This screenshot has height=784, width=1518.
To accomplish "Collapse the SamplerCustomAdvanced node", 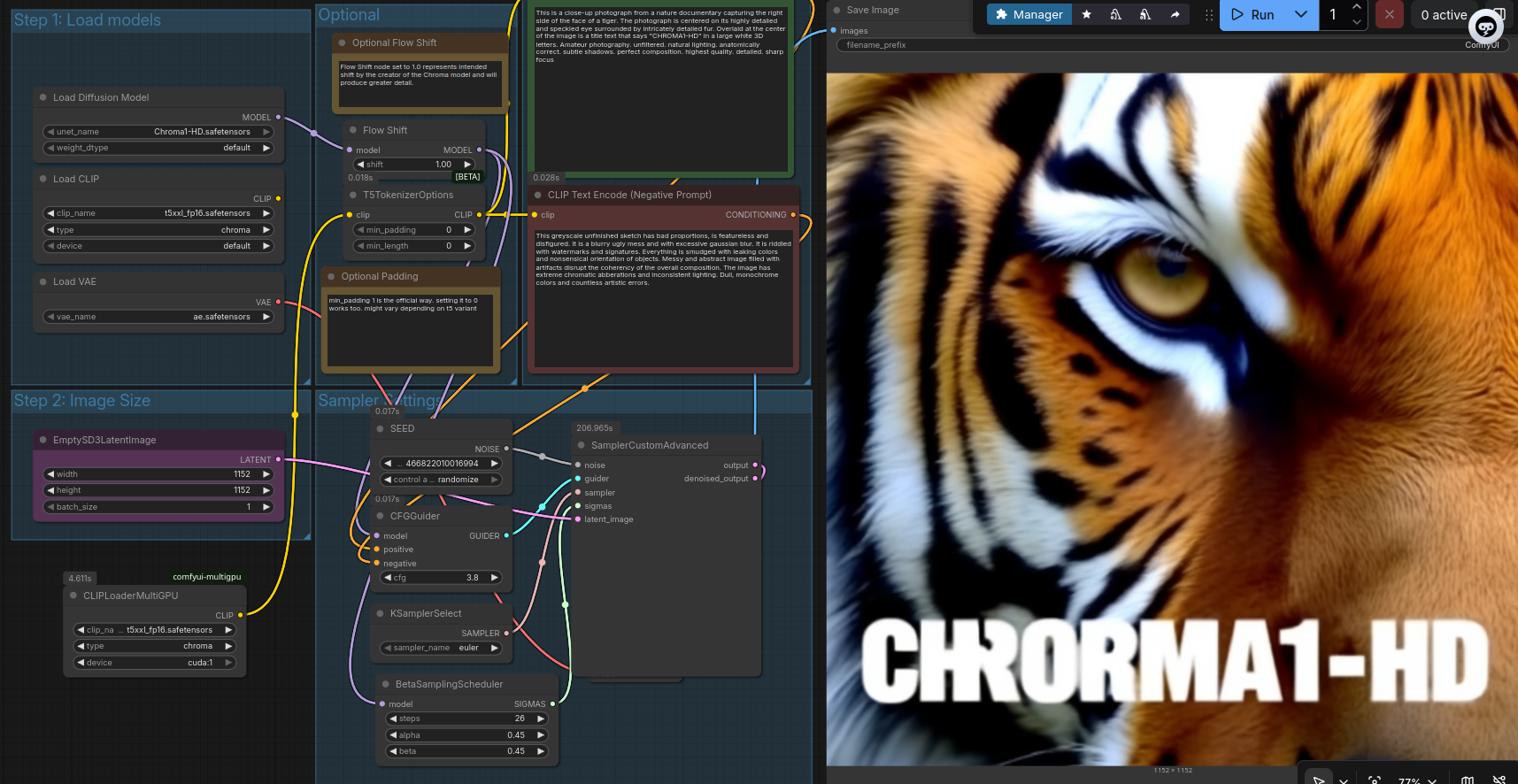I will click(581, 445).
